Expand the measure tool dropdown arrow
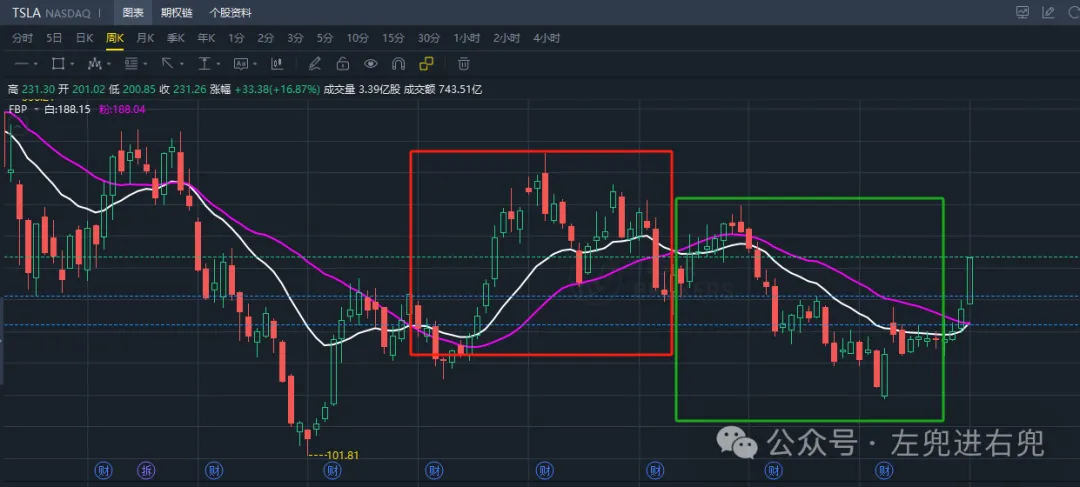1080x487 pixels. pyautogui.click(x=218, y=65)
